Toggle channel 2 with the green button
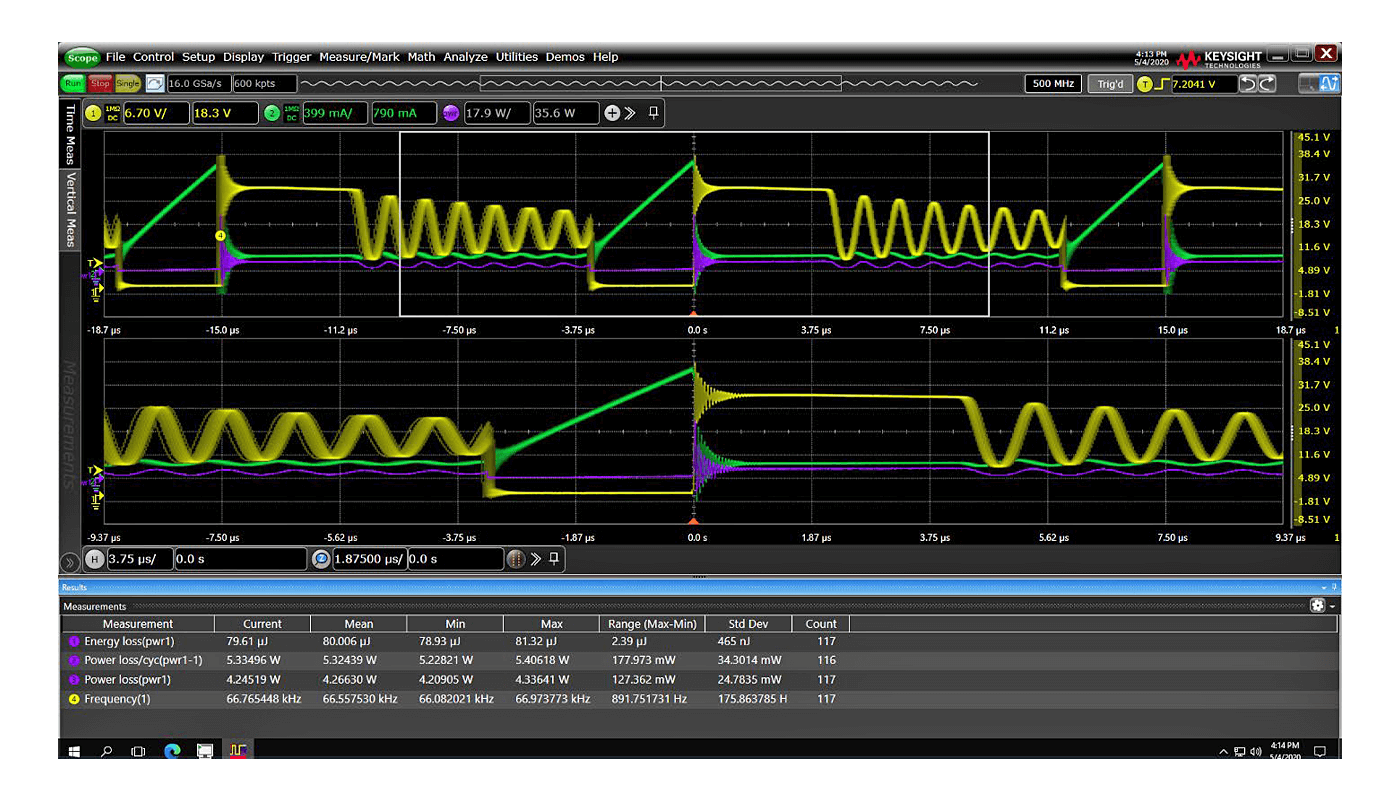Viewport: 1400px width, 800px height. (x=272, y=113)
